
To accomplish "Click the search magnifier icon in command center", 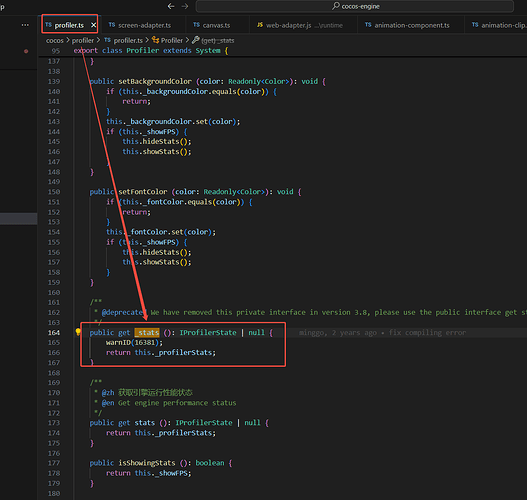I will (335, 6).
